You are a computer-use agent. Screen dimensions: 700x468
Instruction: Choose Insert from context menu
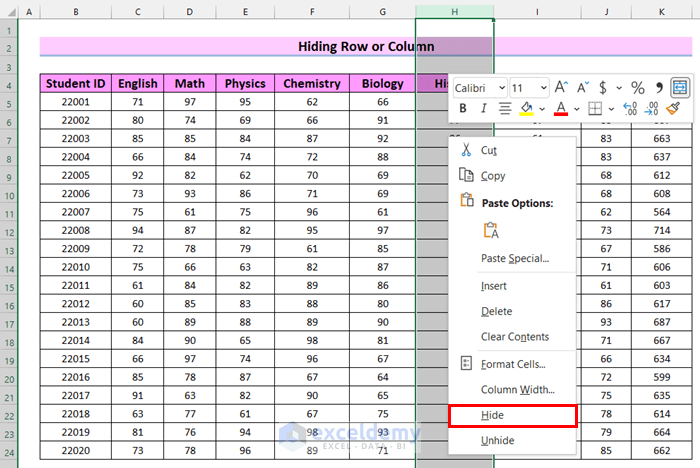[512, 286]
